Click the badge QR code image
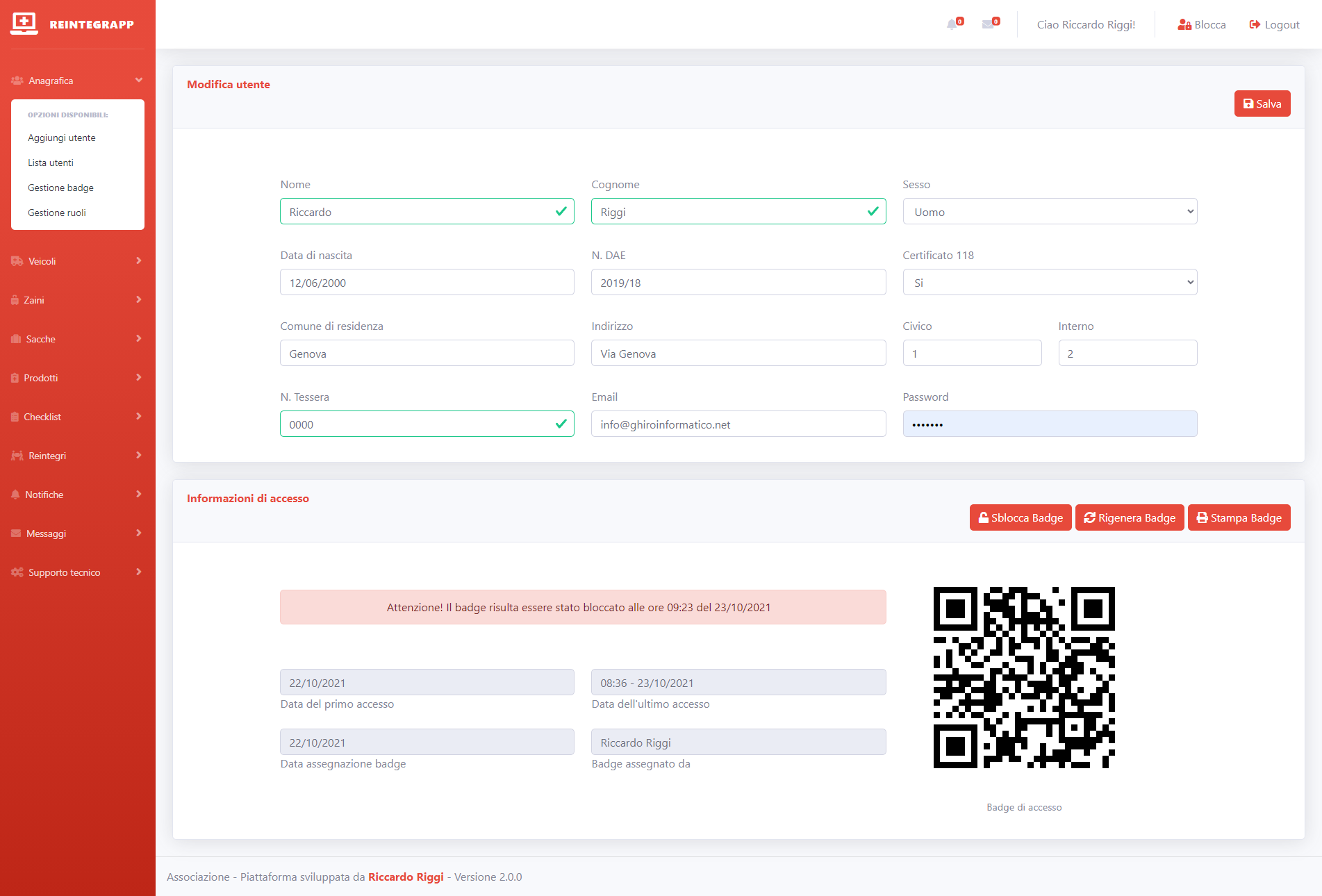 (1024, 677)
